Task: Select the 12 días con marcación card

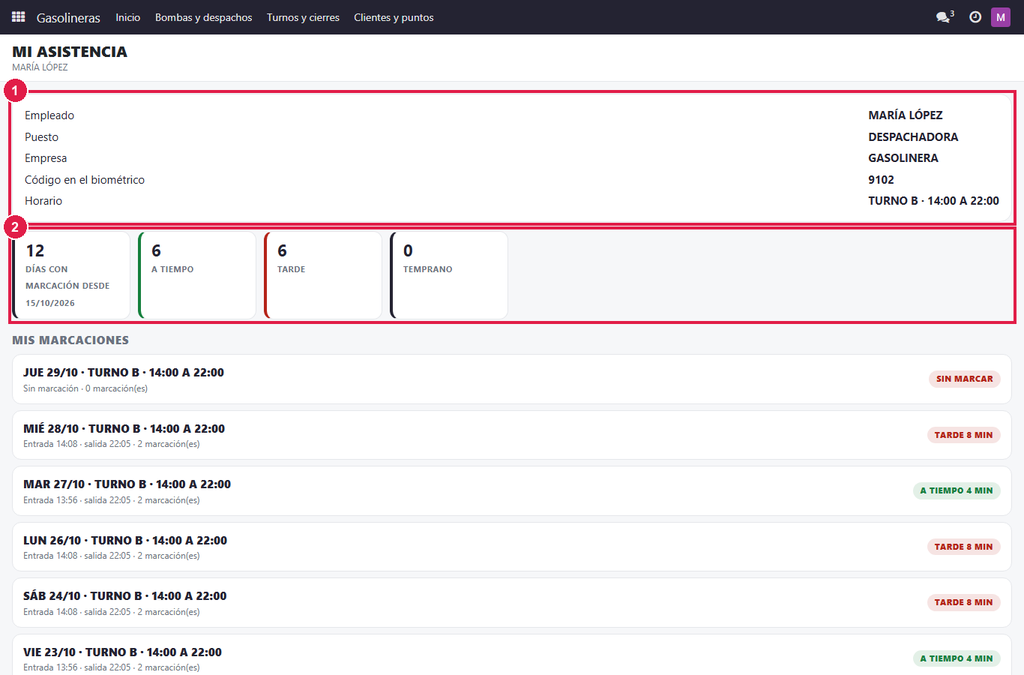Action: (x=71, y=275)
